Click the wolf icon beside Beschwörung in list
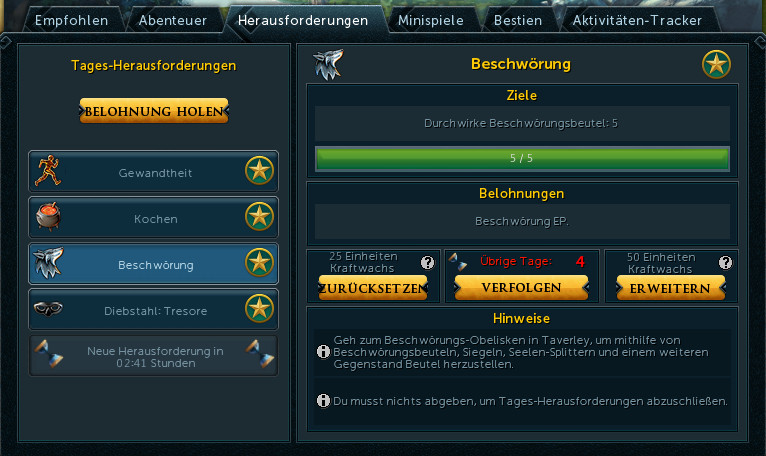Screen dimensions: 766x456 [48, 262]
